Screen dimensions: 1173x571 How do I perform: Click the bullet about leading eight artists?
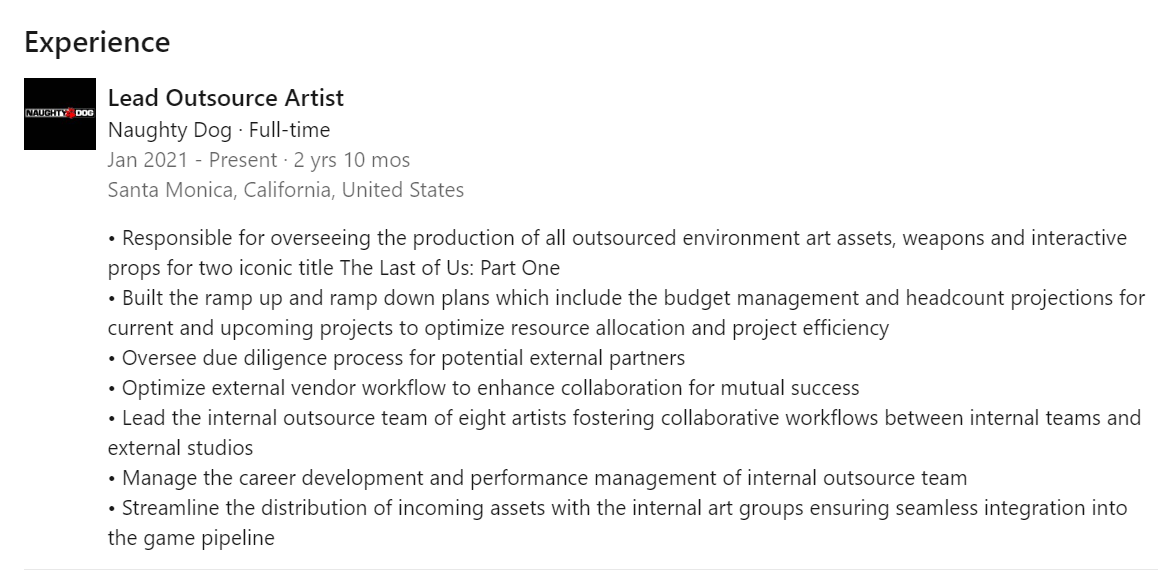[623, 418]
